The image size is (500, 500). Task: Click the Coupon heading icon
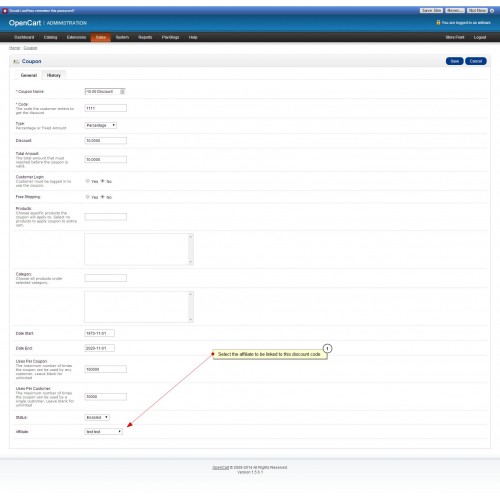(16, 61)
